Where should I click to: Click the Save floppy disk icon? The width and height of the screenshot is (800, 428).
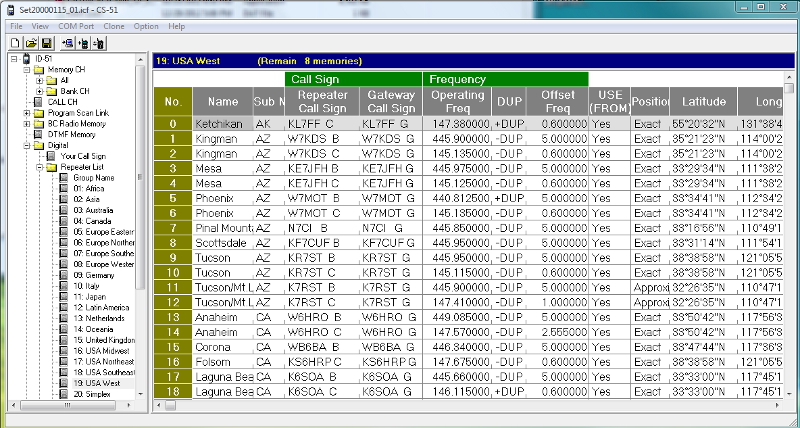pos(46,43)
